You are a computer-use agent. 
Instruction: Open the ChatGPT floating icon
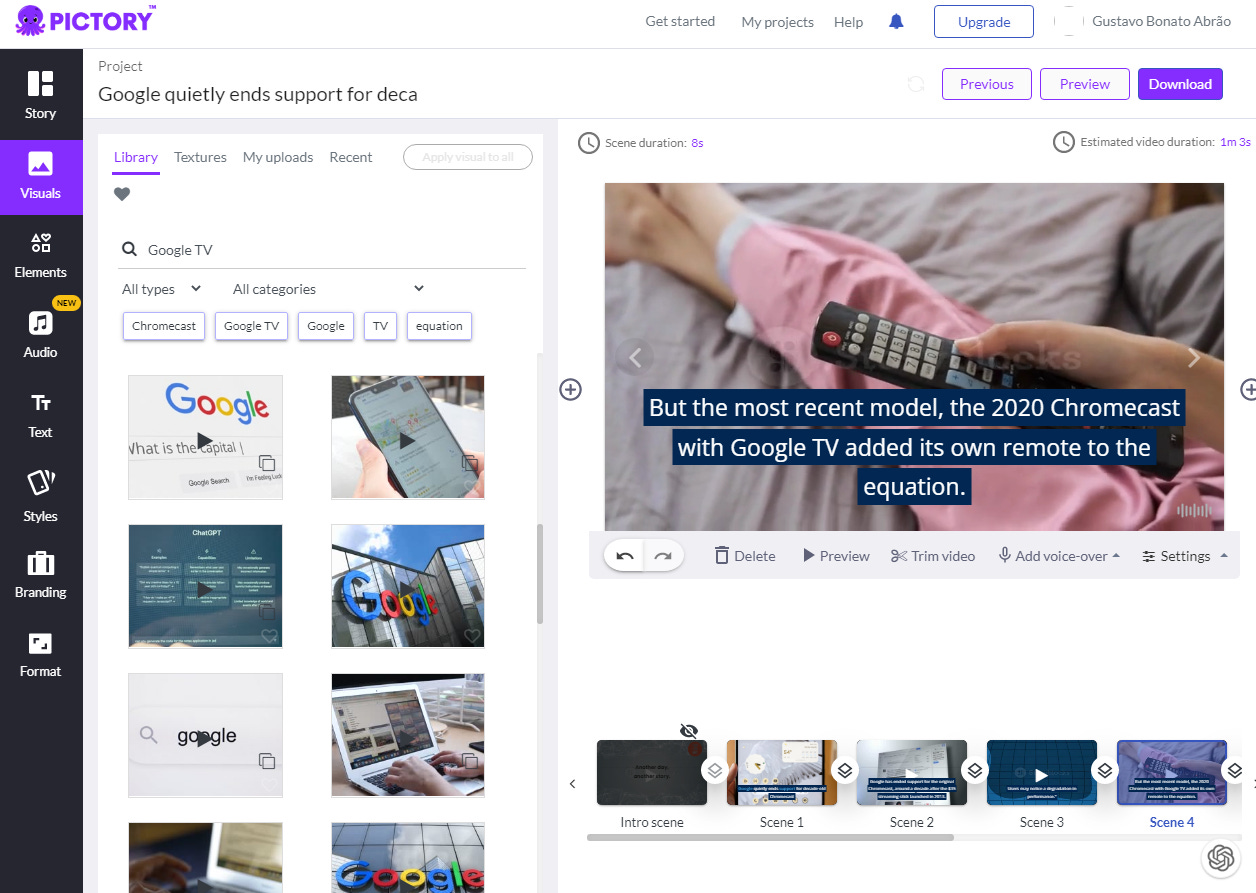tap(1220, 857)
